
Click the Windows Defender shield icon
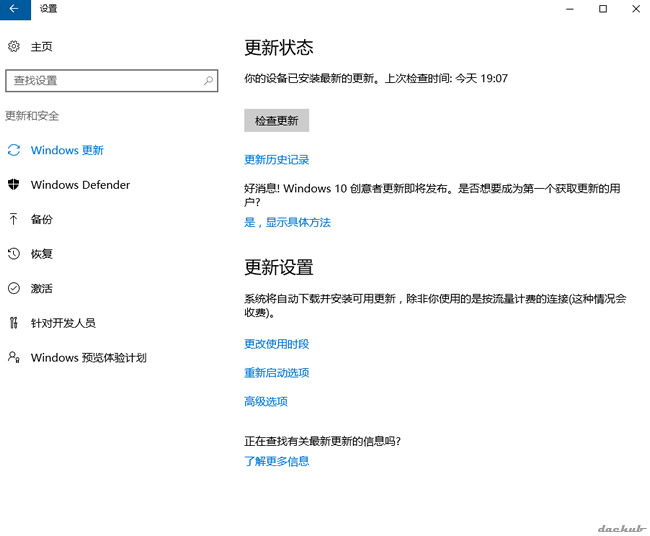tap(14, 184)
